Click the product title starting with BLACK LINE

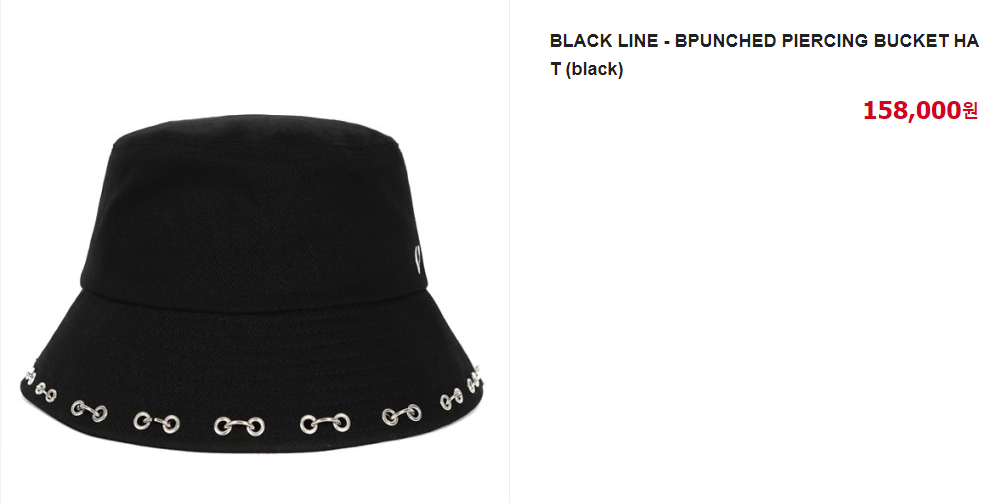coord(764,55)
